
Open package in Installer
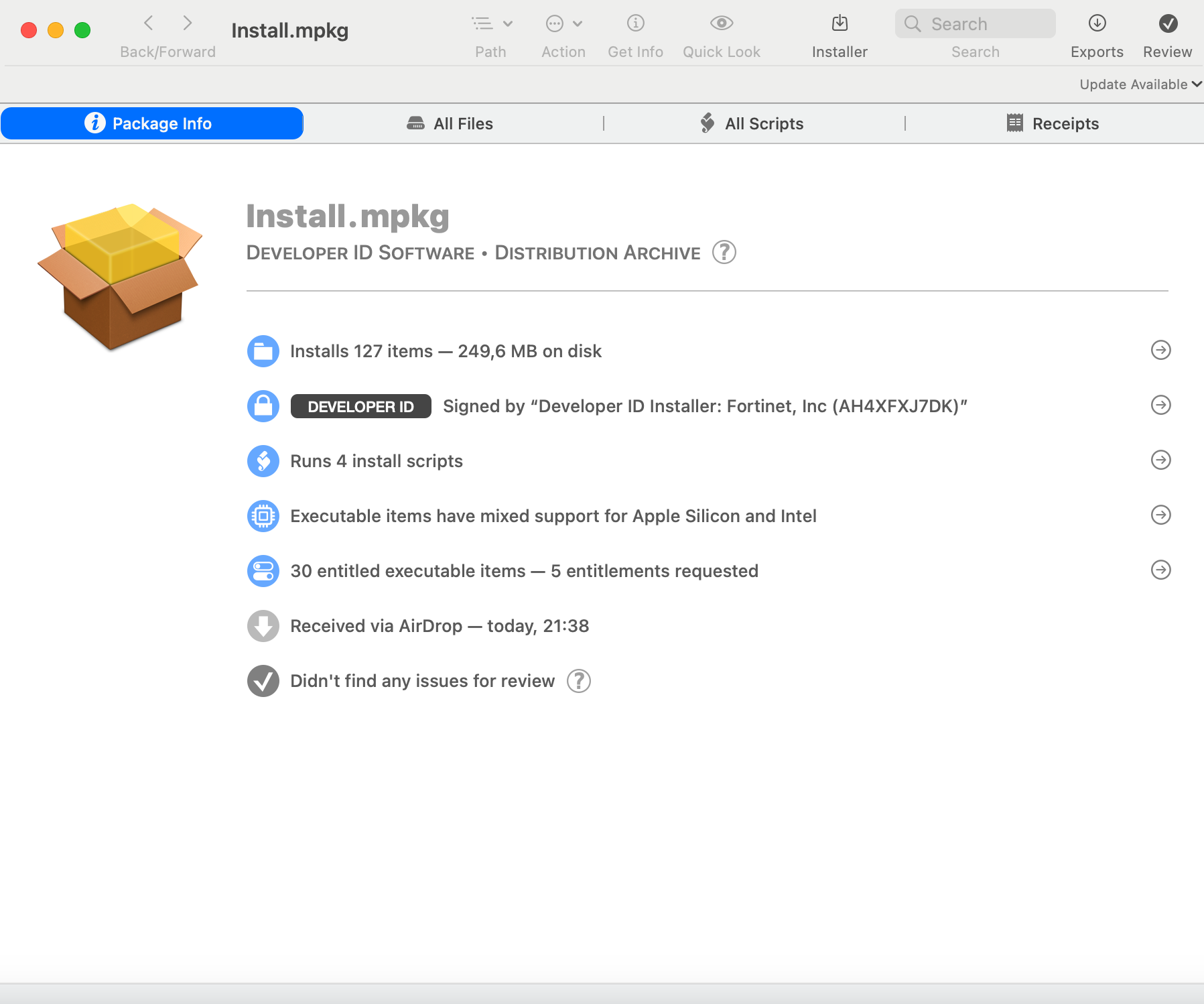839,23
